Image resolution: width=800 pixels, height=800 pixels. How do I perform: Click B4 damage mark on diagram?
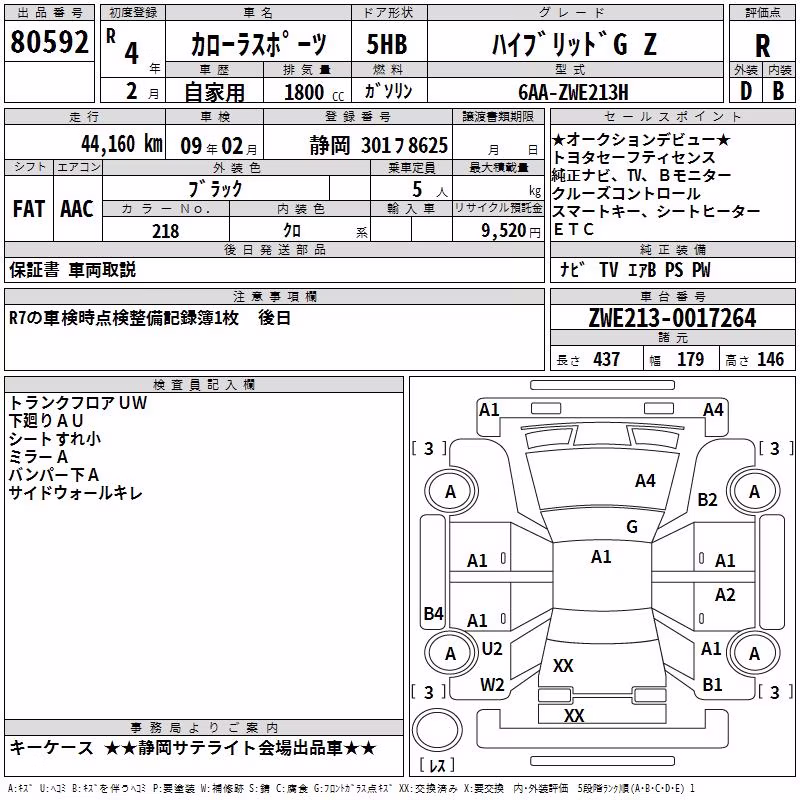click(x=434, y=613)
